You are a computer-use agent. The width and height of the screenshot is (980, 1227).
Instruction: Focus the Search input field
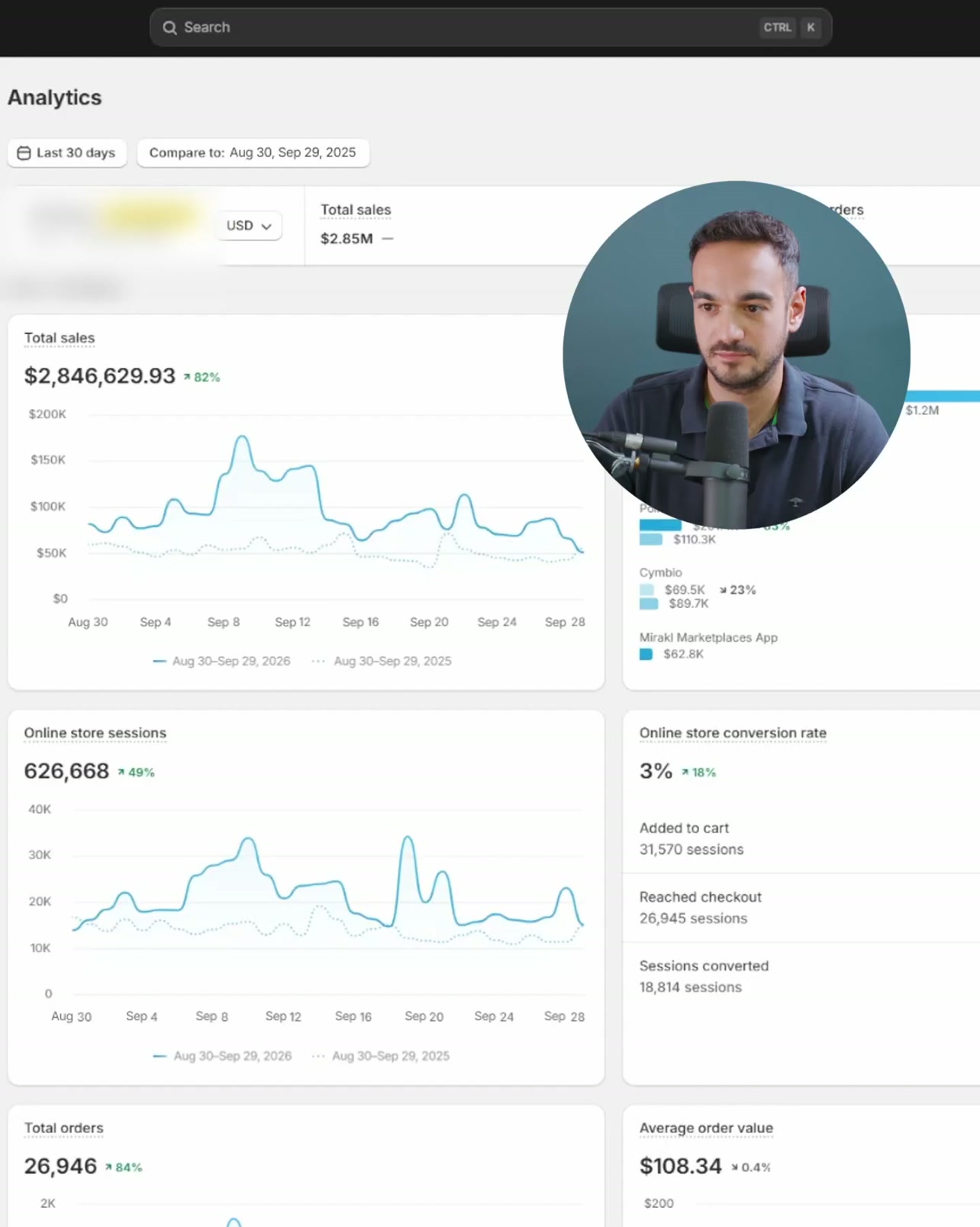(491, 27)
